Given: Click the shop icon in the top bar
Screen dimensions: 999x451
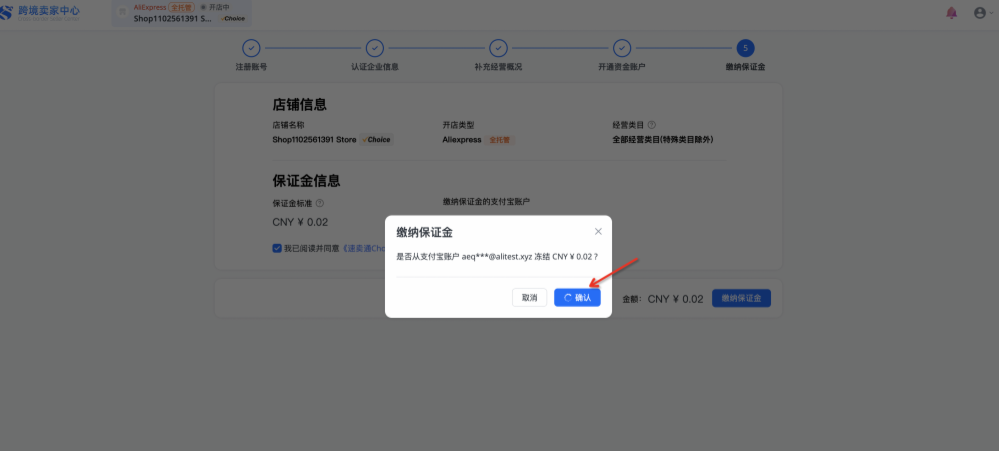Looking at the screenshot, I should [x=122, y=13].
